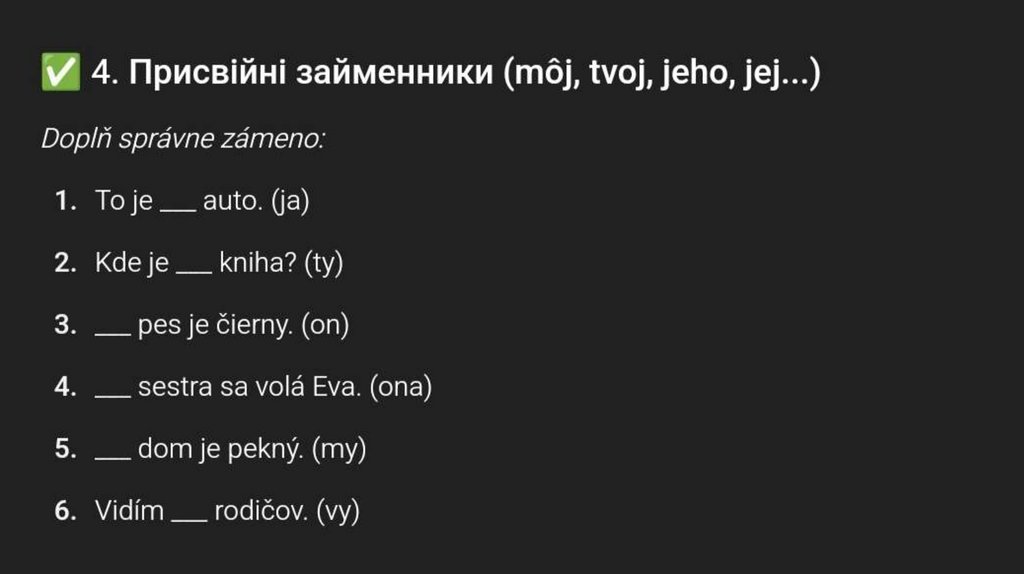
Task: Click the word 'Vidím' in sentence six
Action: coord(129,512)
